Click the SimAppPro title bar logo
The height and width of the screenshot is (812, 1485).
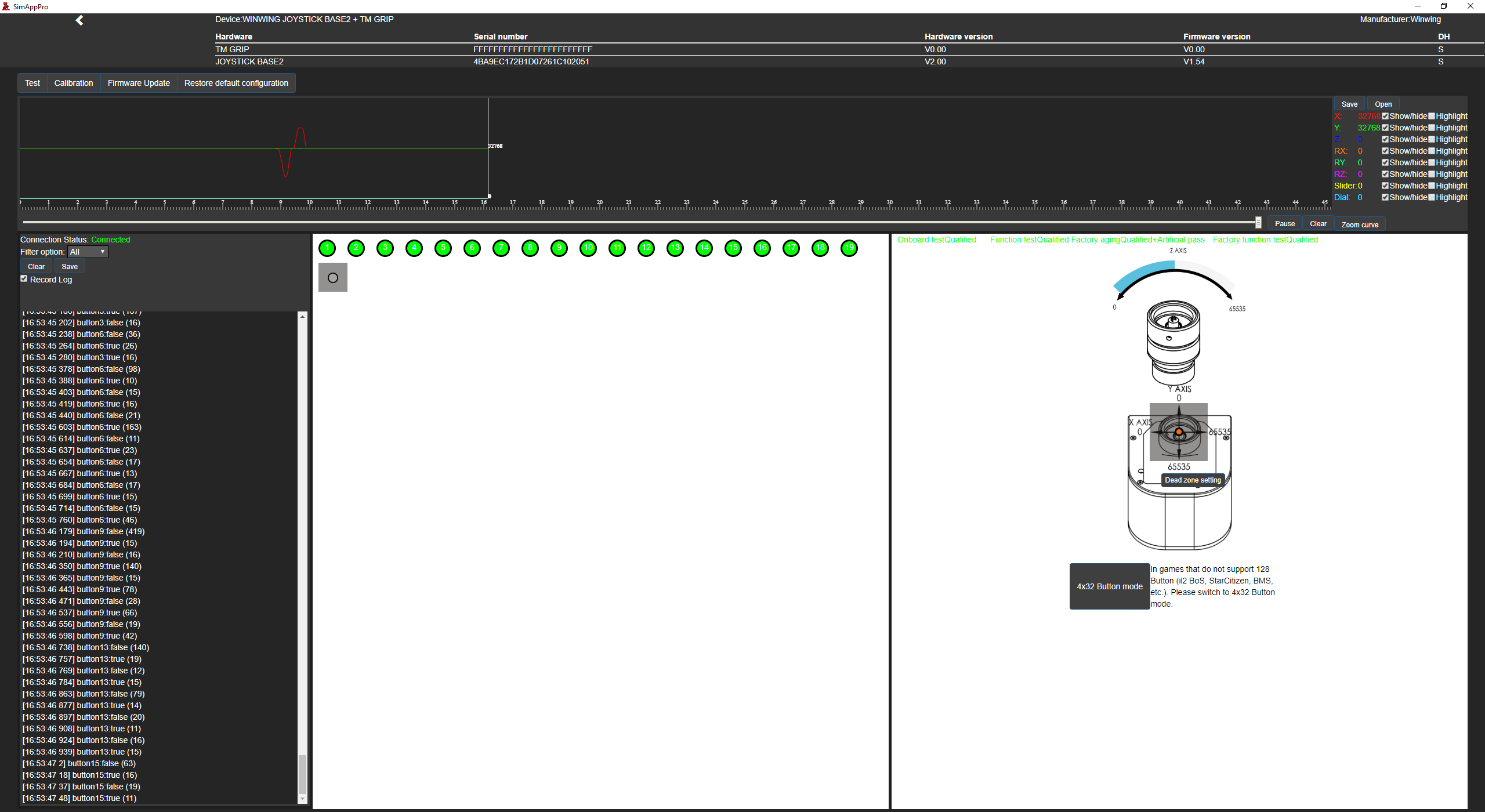6,6
